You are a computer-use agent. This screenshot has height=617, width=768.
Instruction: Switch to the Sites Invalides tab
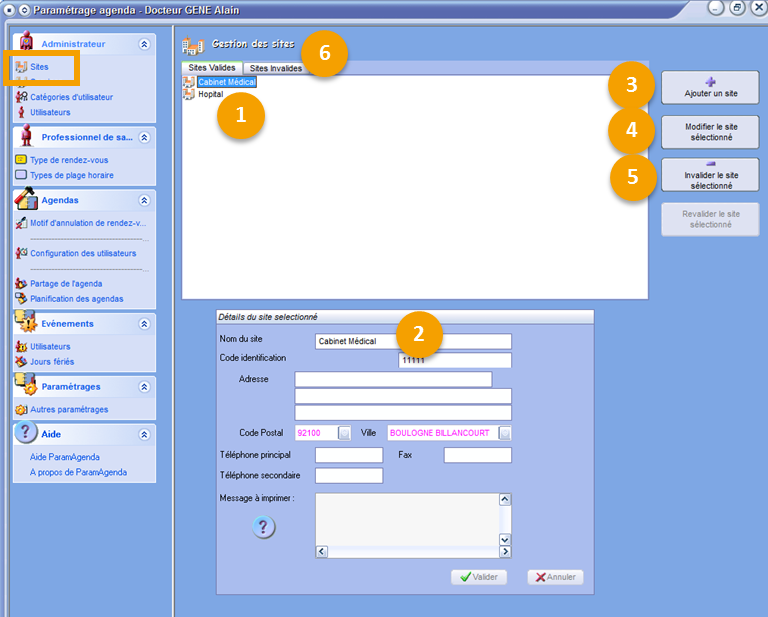tap(275, 68)
